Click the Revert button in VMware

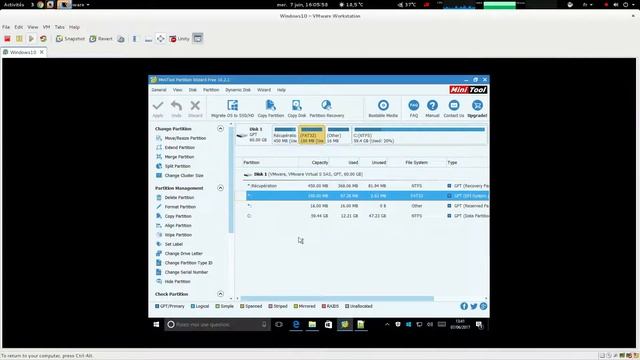click(101, 39)
